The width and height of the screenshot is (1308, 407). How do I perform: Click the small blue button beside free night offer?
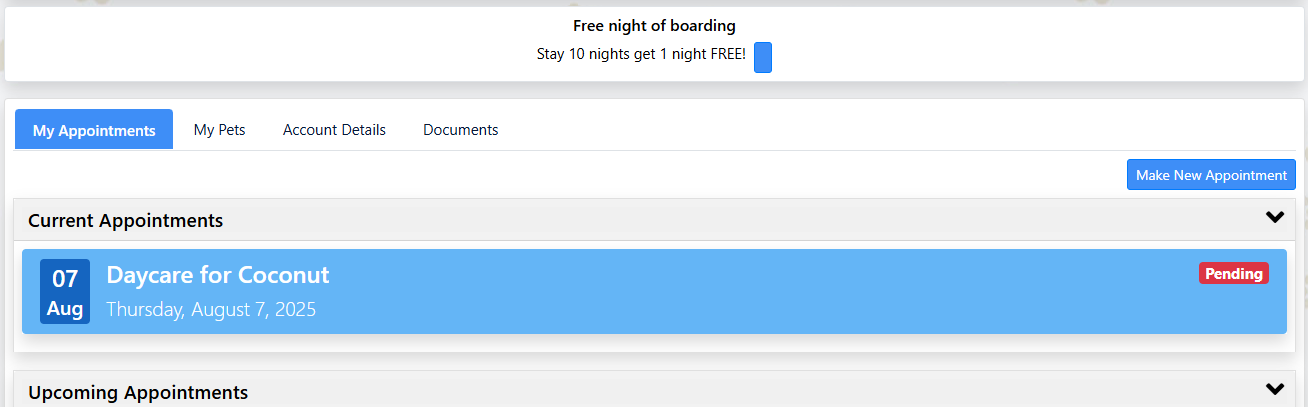point(763,58)
